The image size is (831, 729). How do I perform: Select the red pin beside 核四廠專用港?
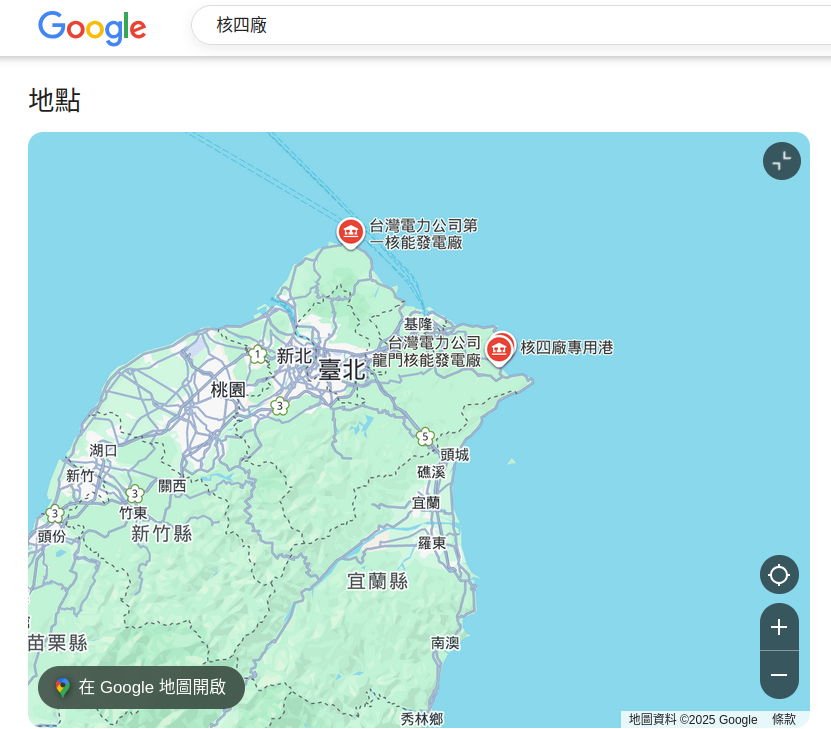point(499,349)
